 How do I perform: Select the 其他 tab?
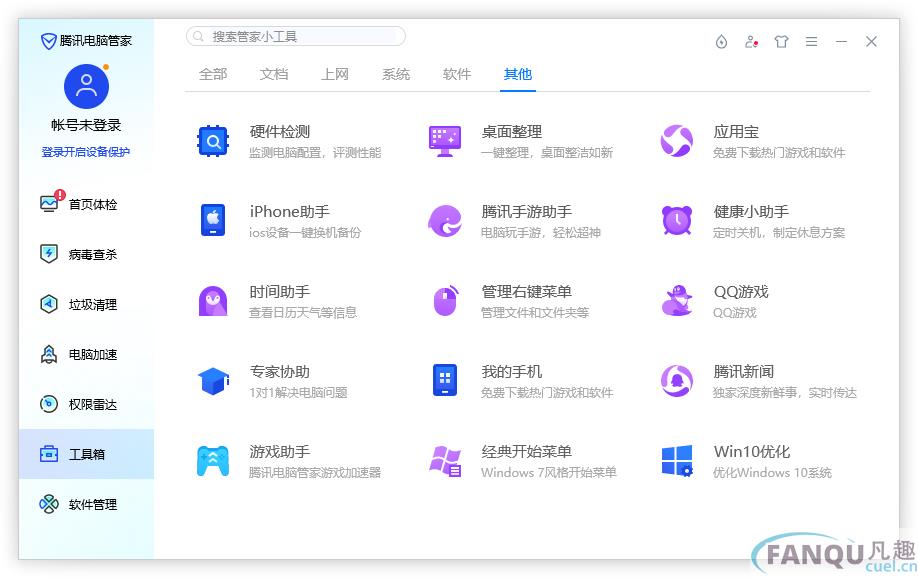[518, 74]
